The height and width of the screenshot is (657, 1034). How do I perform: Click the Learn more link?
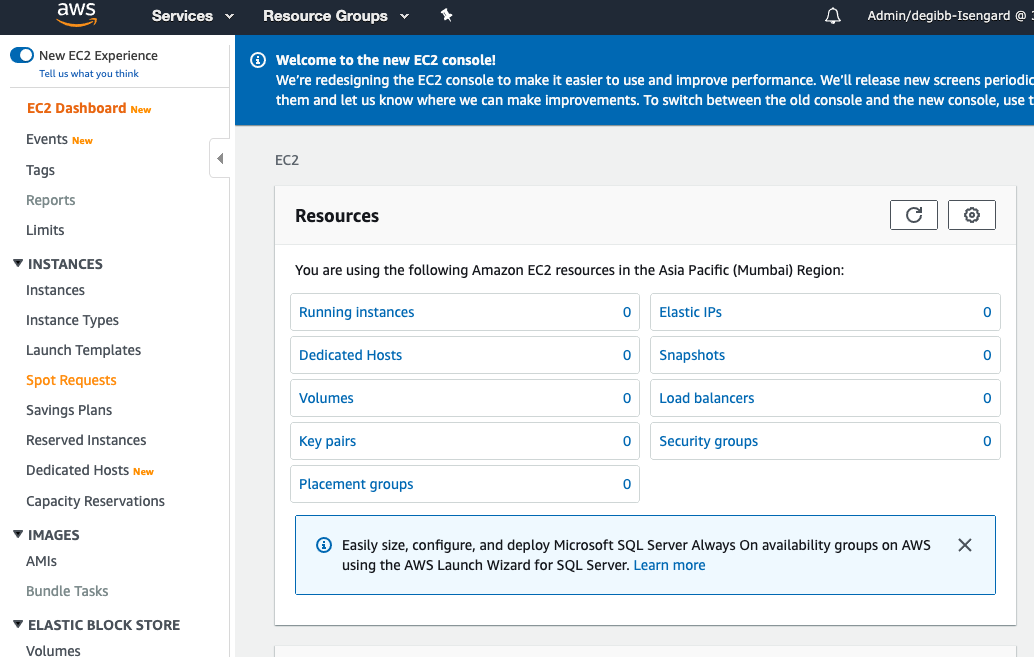point(668,564)
